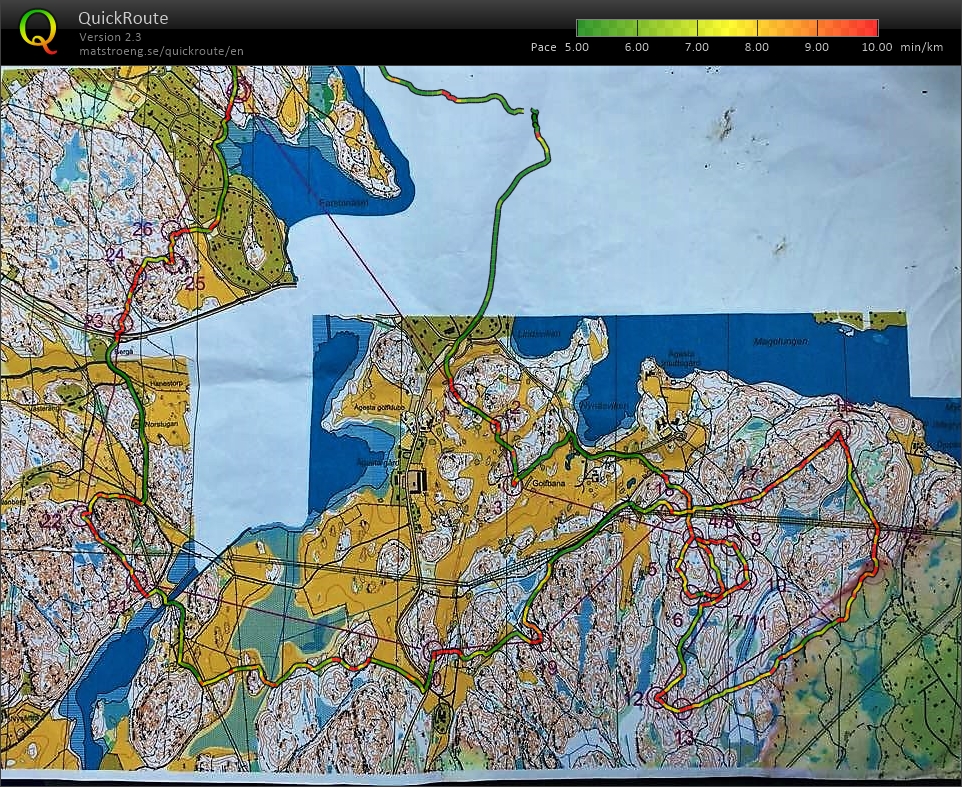The image size is (962, 787).
Task: Click control number 25 on map
Action: 194,283
